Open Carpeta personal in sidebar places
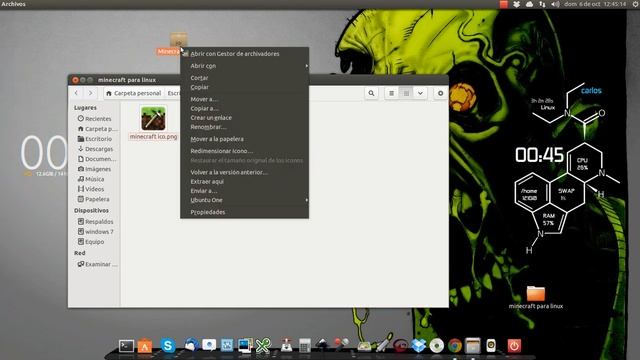Screen dimensions: 640x360 (97, 129)
